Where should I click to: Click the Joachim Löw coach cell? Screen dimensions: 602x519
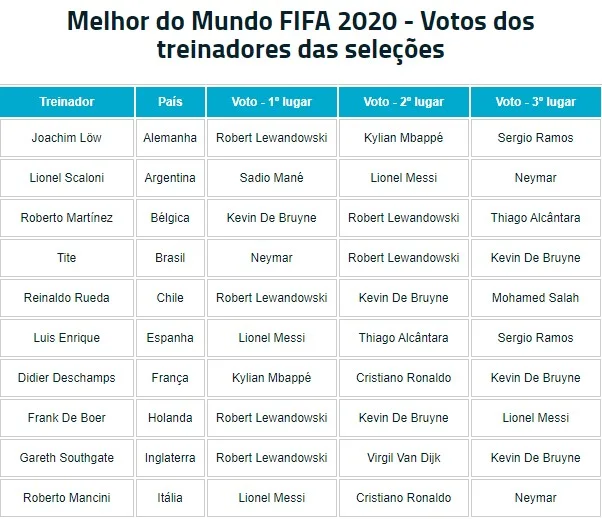[x=67, y=138]
